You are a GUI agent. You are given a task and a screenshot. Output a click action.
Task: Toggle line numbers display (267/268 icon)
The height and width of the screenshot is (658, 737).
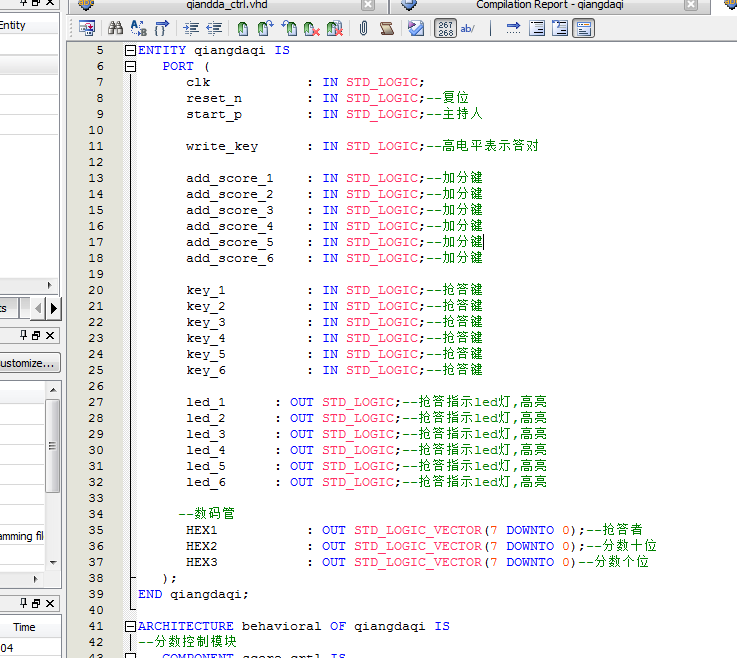click(447, 29)
